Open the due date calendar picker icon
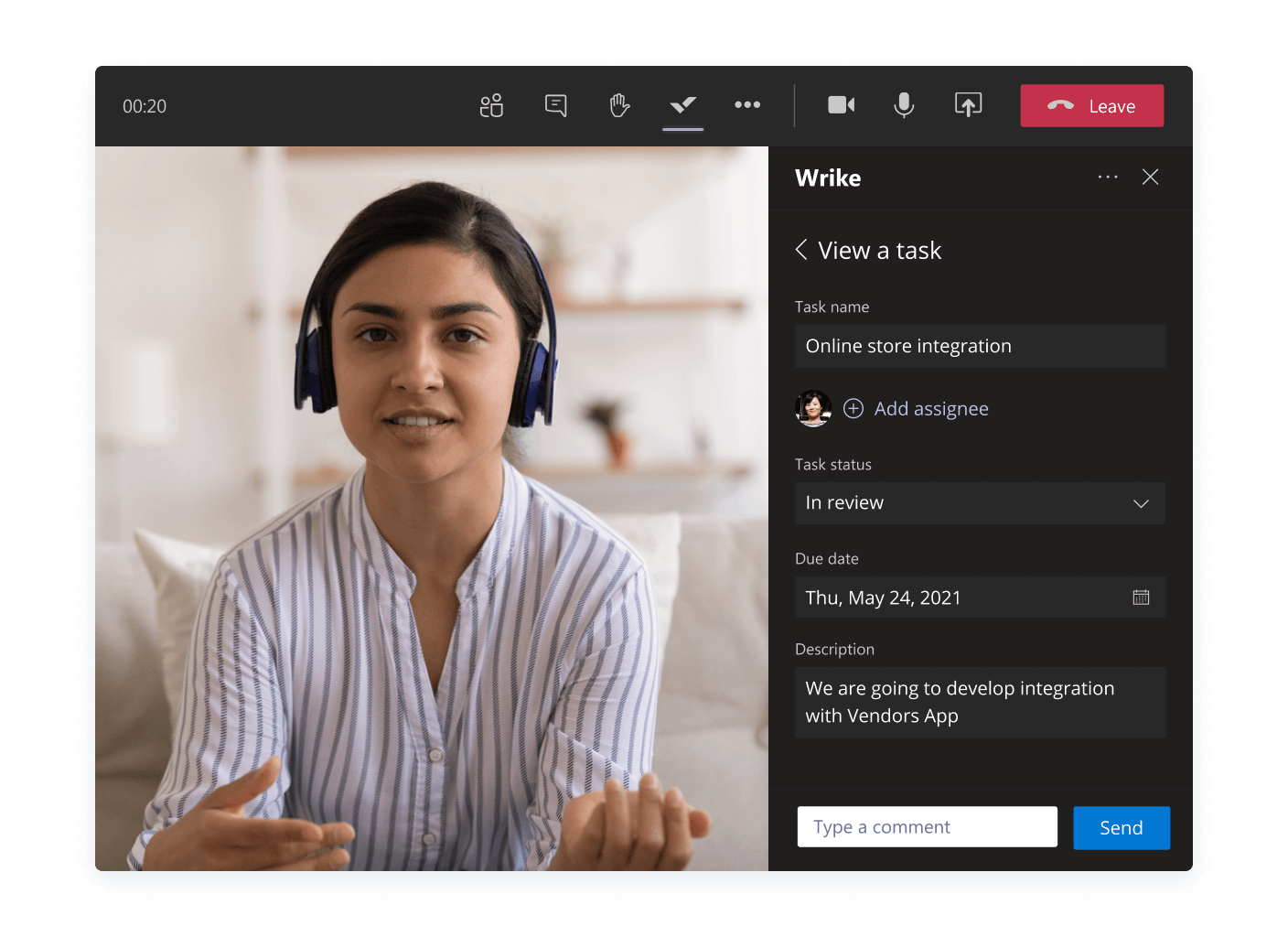Viewport: 1288px width, 937px height. pos(1141,598)
